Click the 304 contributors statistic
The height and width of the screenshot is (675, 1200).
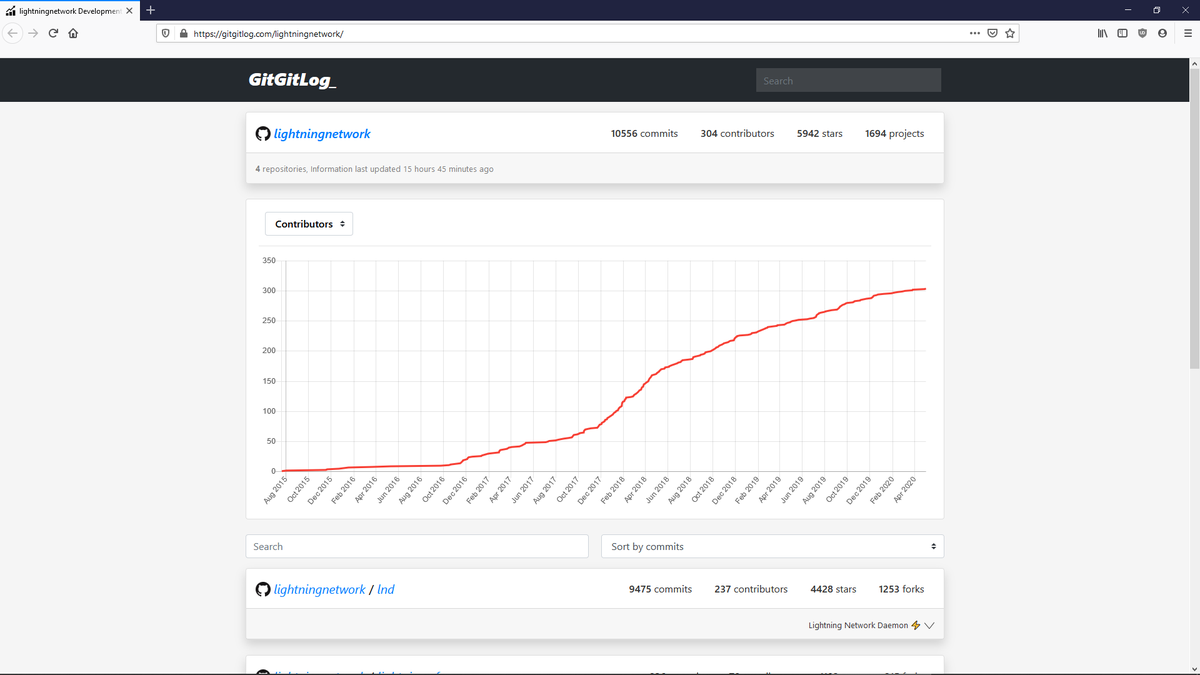point(737,134)
